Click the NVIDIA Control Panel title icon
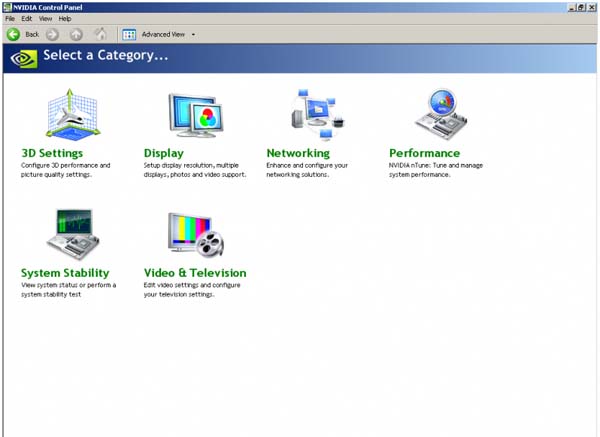 click(7, 7)
